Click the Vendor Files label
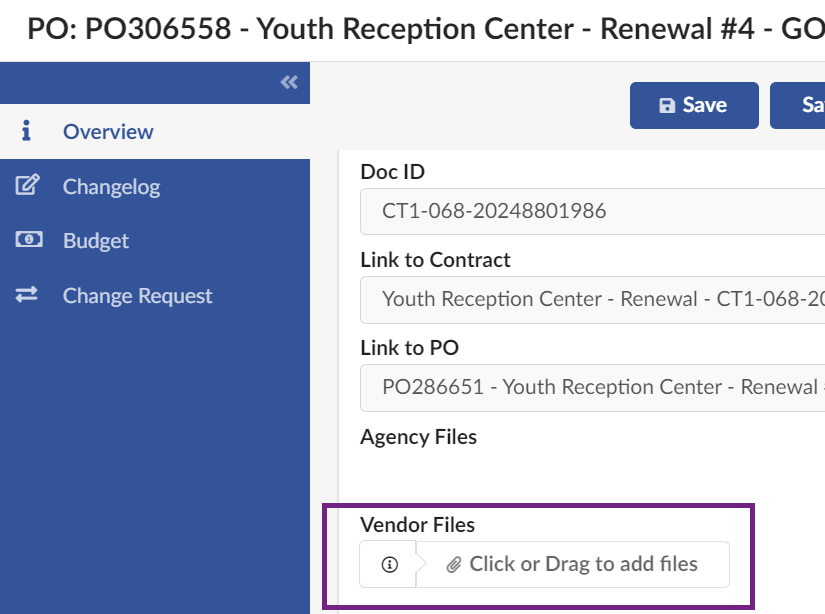 pos(417,524)
